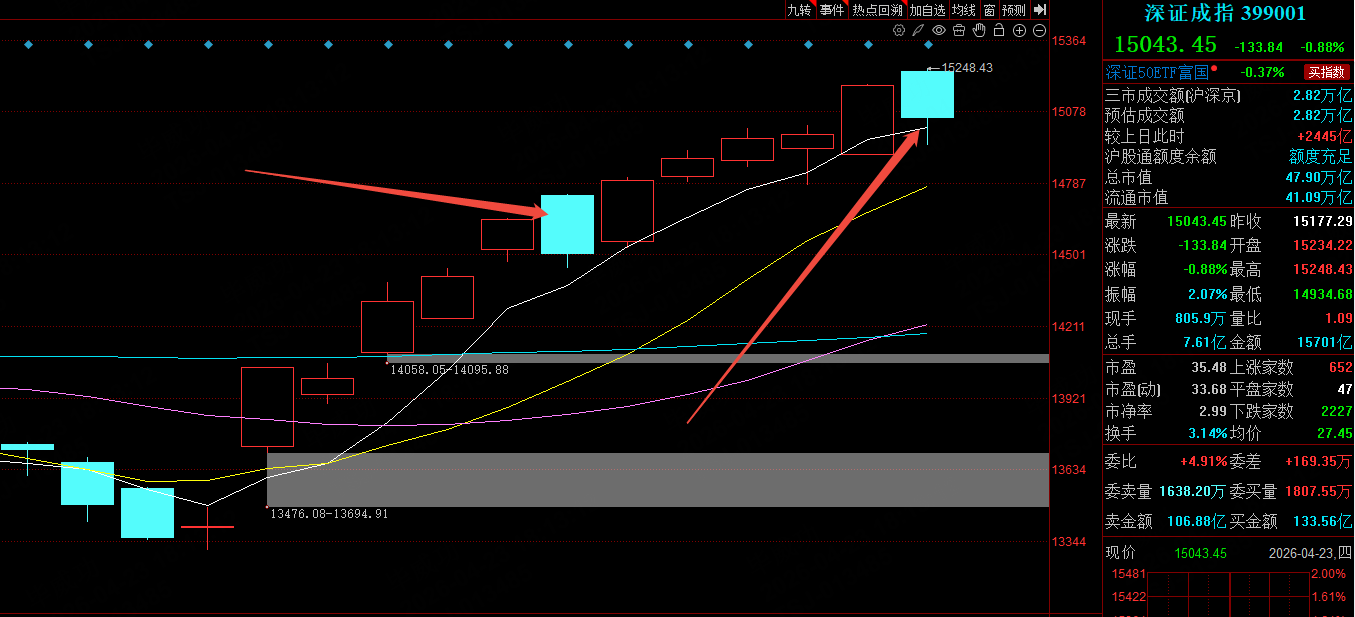Click the 三市成交额(沪深京) label
This screenshot has height=617, width=1355.
pos(1173,96)
